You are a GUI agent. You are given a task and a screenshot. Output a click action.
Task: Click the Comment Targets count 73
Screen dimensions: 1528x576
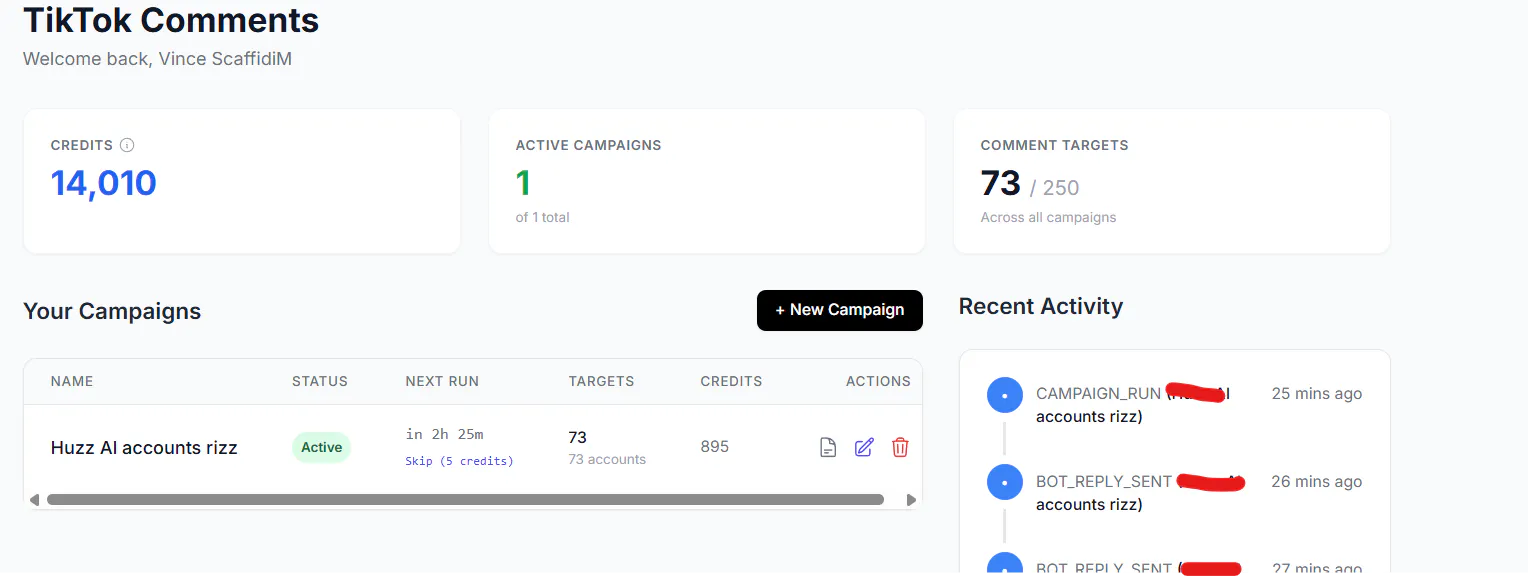[x=1001, y=184]
